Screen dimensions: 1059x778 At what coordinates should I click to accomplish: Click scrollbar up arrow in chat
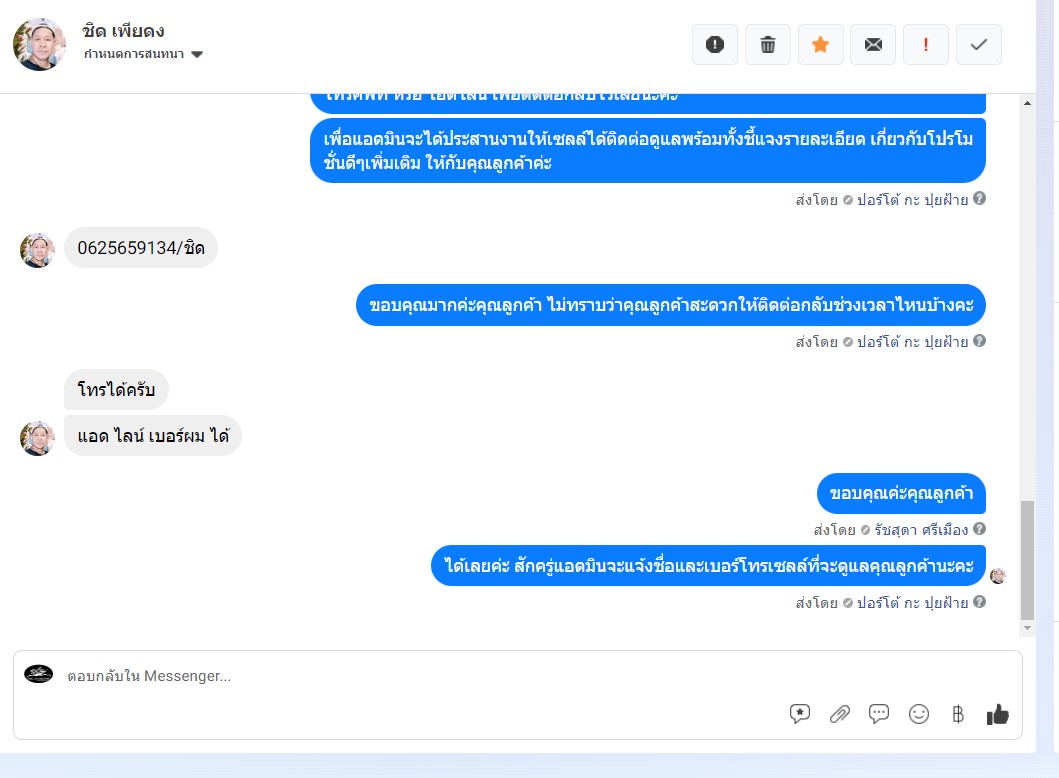1027,103
